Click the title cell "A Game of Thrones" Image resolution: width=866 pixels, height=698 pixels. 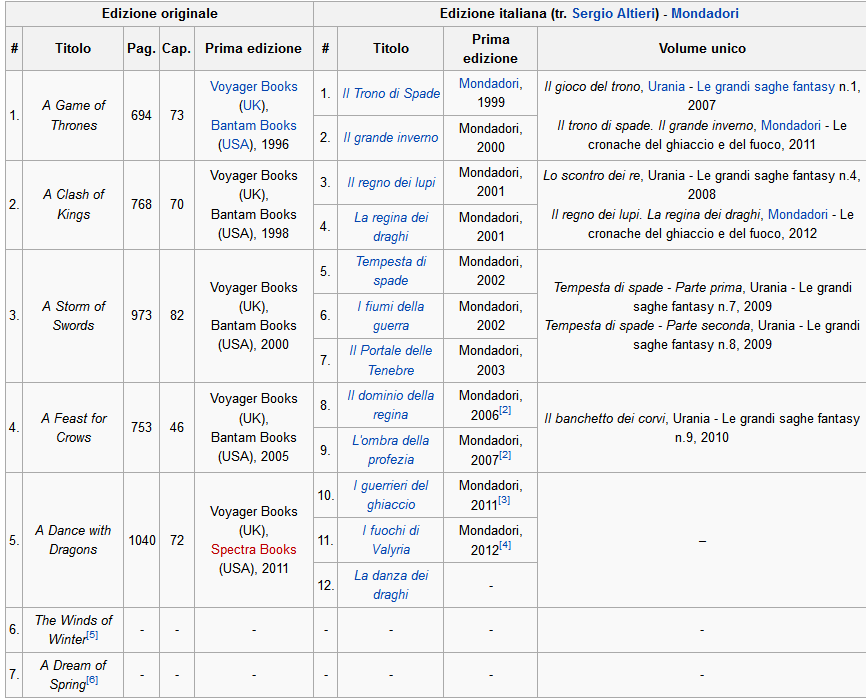click(x=73, y=115)
